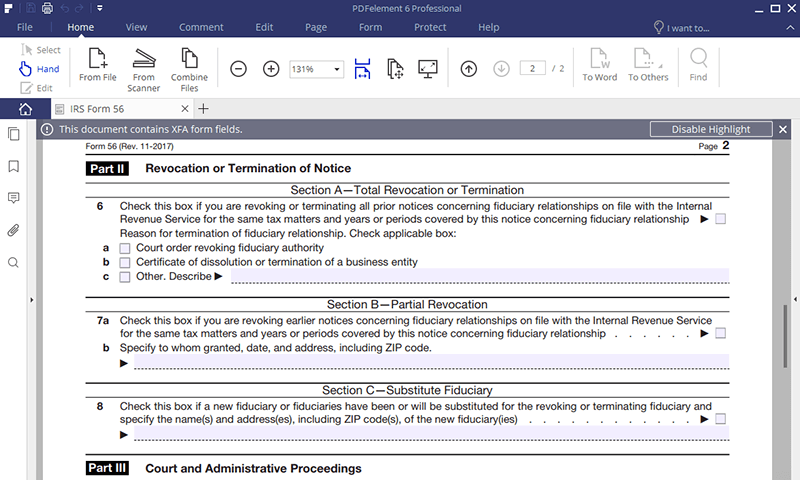The image size is (800, 480).
Task: Activate the Hand tool
Action: (40, 69)
